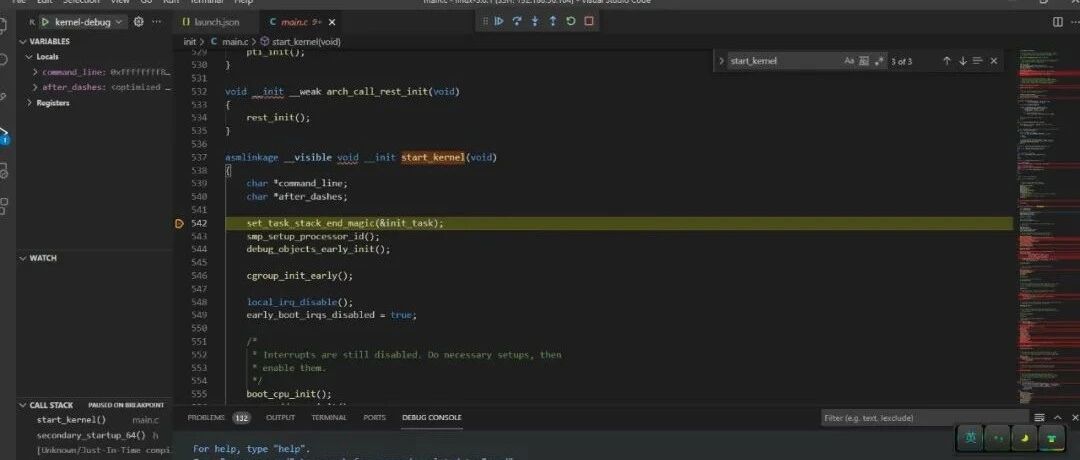Click the moon icon in floating IME bar
Image resolution: width=1080 pixels, height=460 pixels.
coord(1025,438)
